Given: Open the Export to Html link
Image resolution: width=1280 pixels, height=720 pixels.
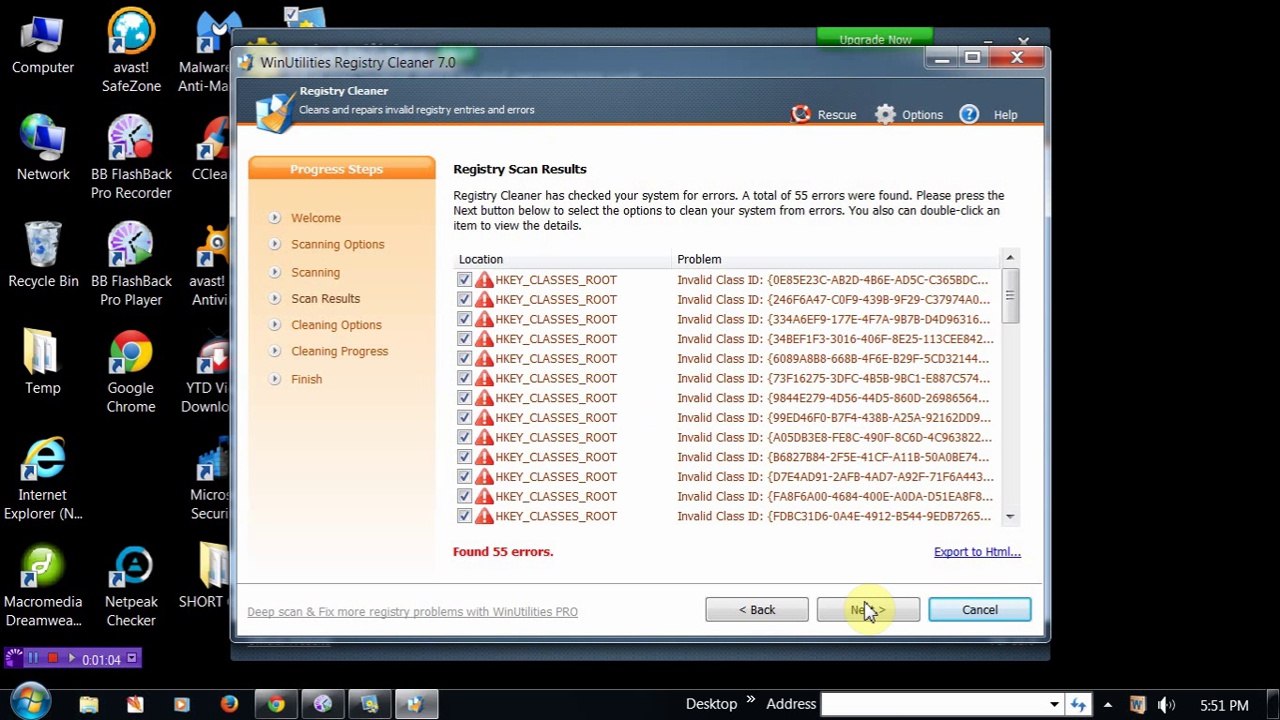Looking at the screenshot, I should click(x=977, y=552).
